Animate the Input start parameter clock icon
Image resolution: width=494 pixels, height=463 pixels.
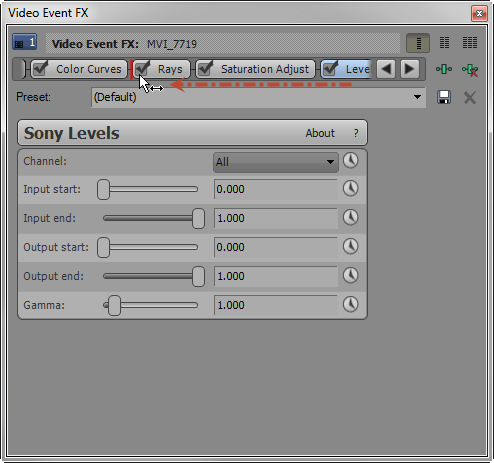pyautogui.click(x=351, y=189)
